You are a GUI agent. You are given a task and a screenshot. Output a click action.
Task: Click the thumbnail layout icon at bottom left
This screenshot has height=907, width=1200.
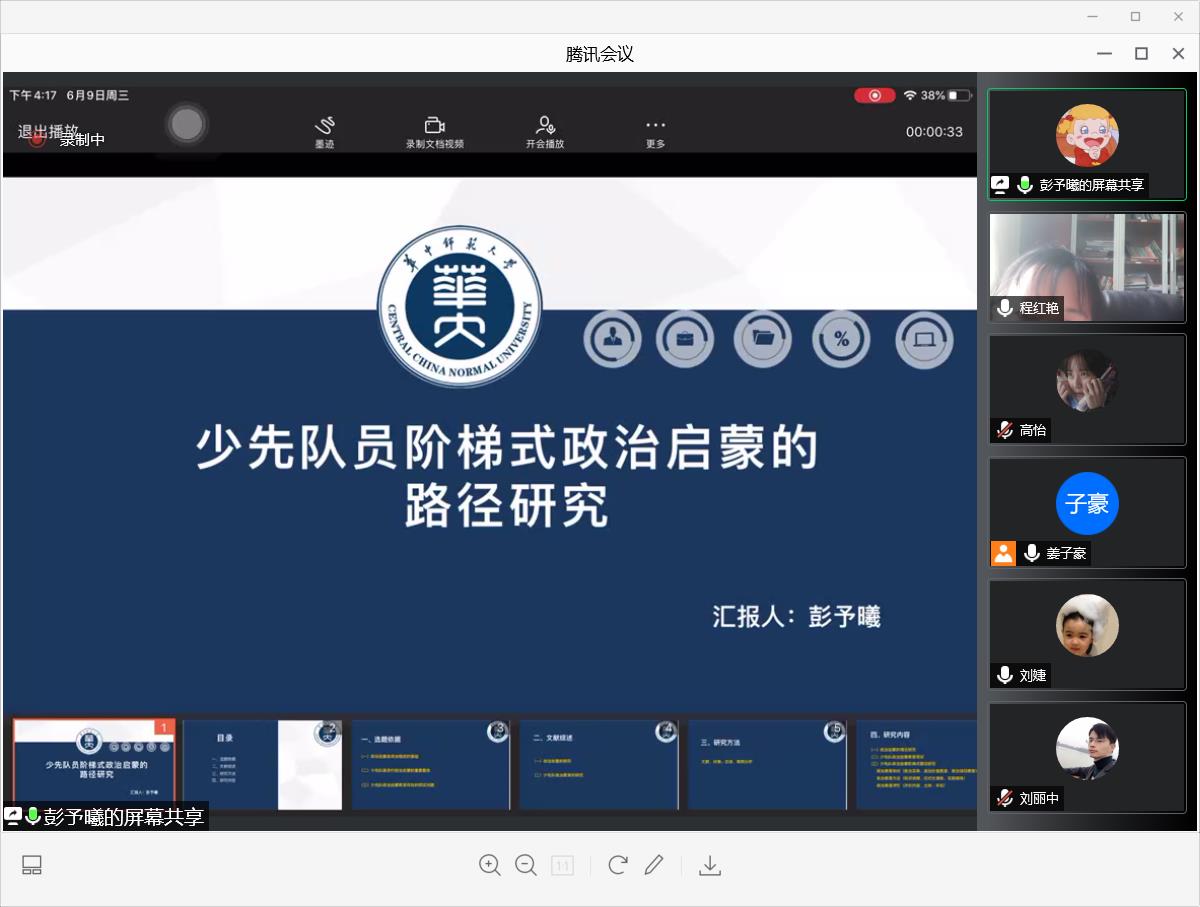coord(32,865)
